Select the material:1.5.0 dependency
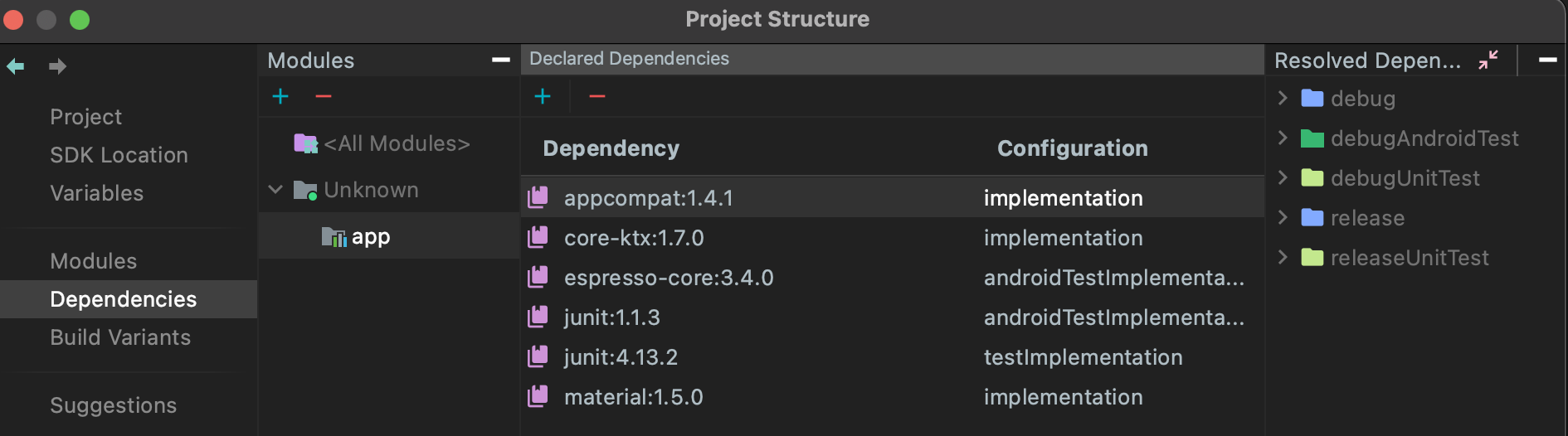This screenshot has width=1568, height=436. coord(634,397)
